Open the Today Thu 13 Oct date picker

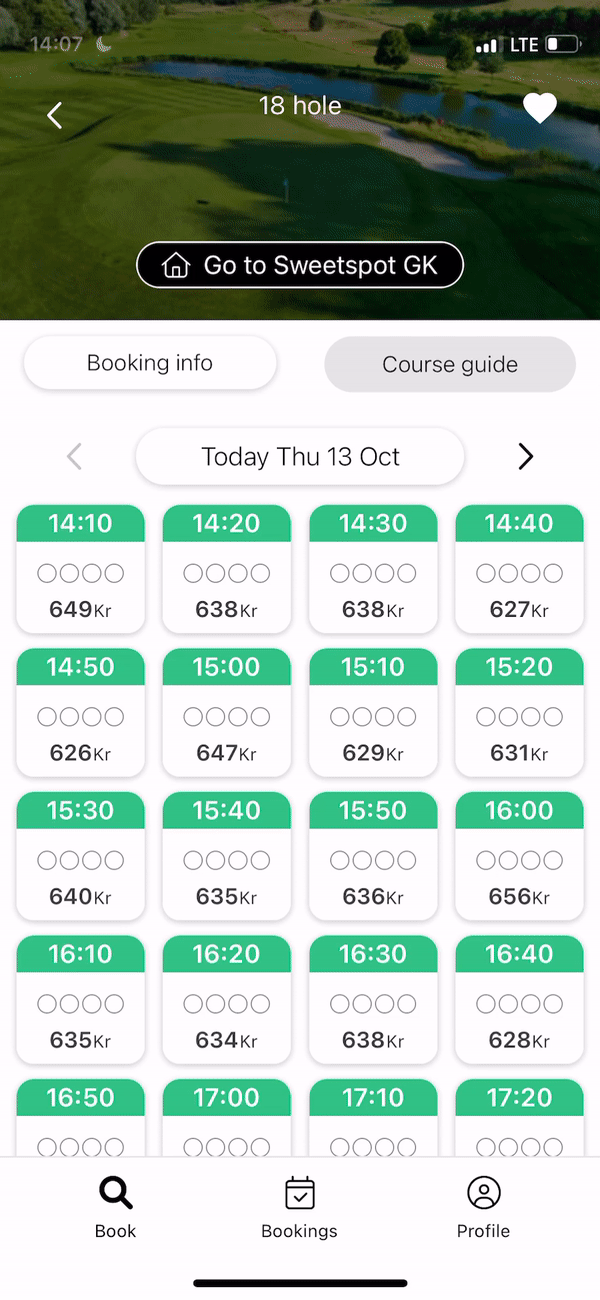(300, 457)
